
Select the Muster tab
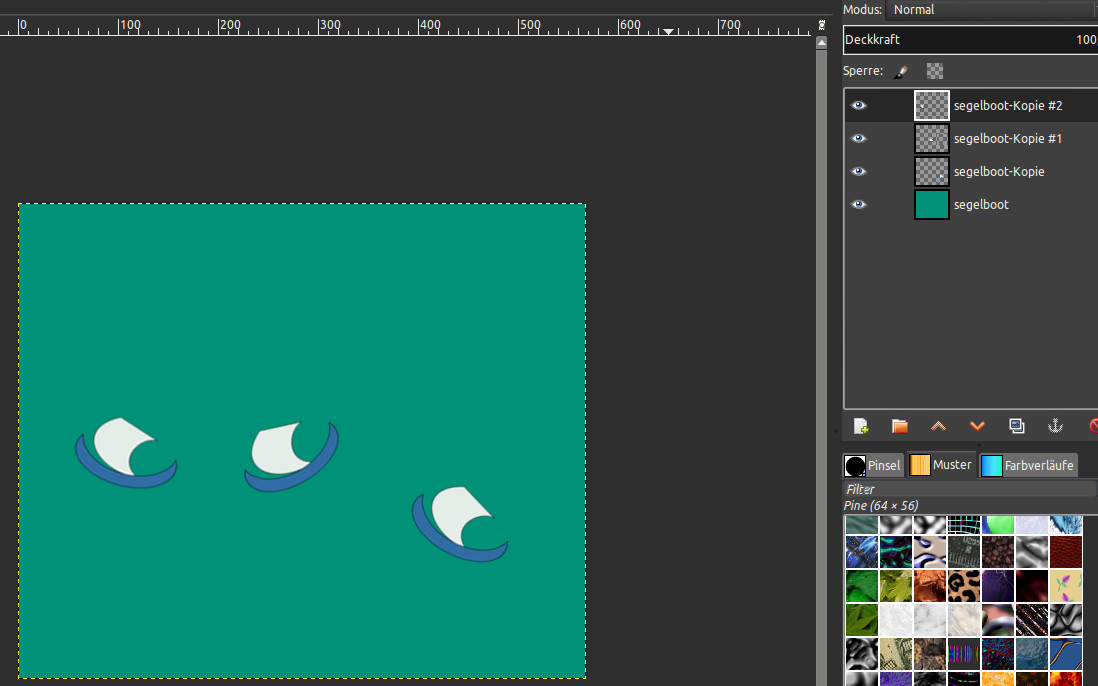941,465
